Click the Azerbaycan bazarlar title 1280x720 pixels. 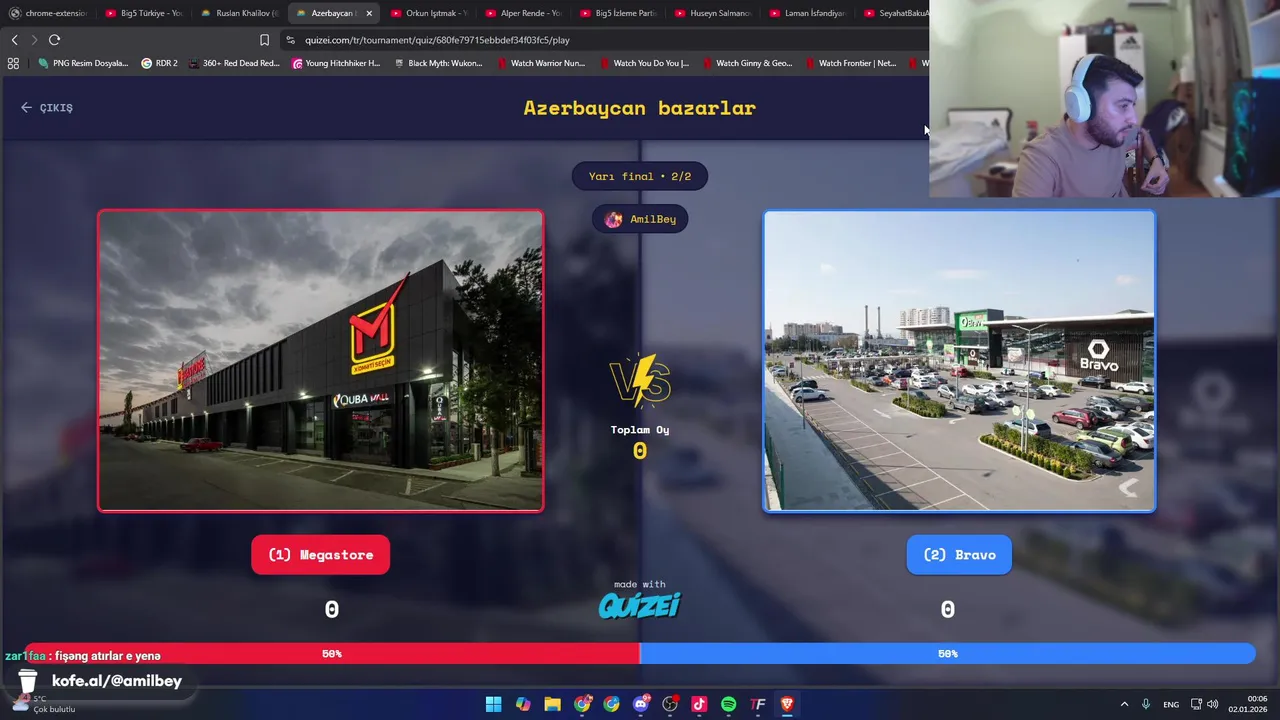[x=640, y=108]
